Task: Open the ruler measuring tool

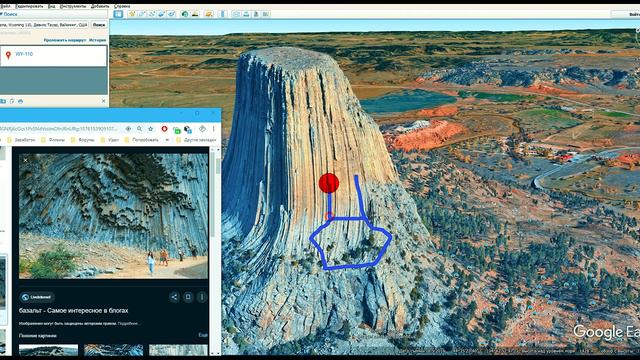Action: point(222,14)
